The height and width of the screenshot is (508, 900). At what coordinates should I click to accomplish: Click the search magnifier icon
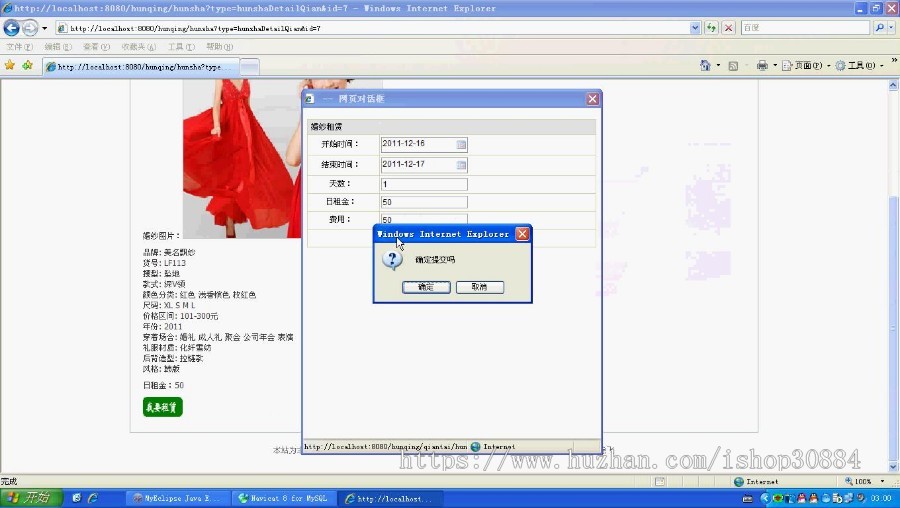(879, 28)
